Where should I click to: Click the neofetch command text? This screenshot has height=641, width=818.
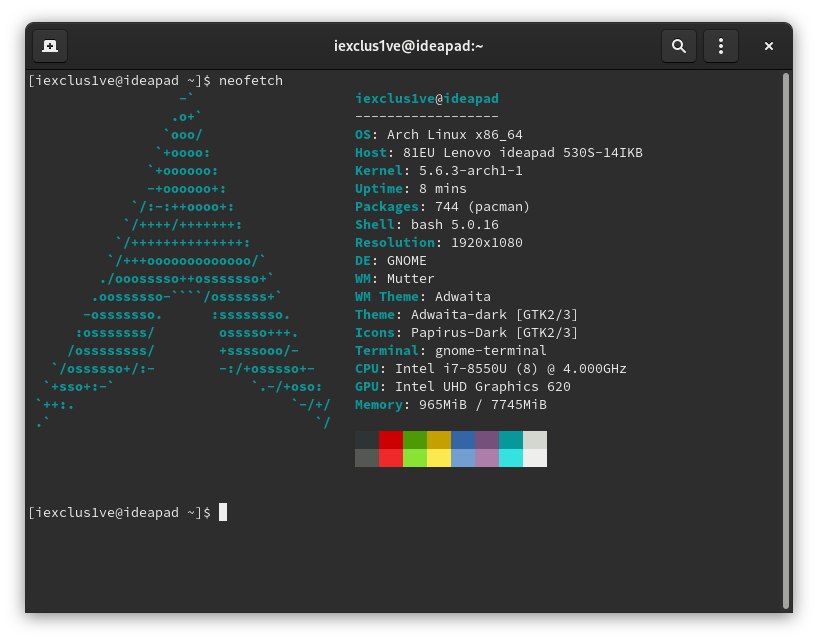pos(250,81)
